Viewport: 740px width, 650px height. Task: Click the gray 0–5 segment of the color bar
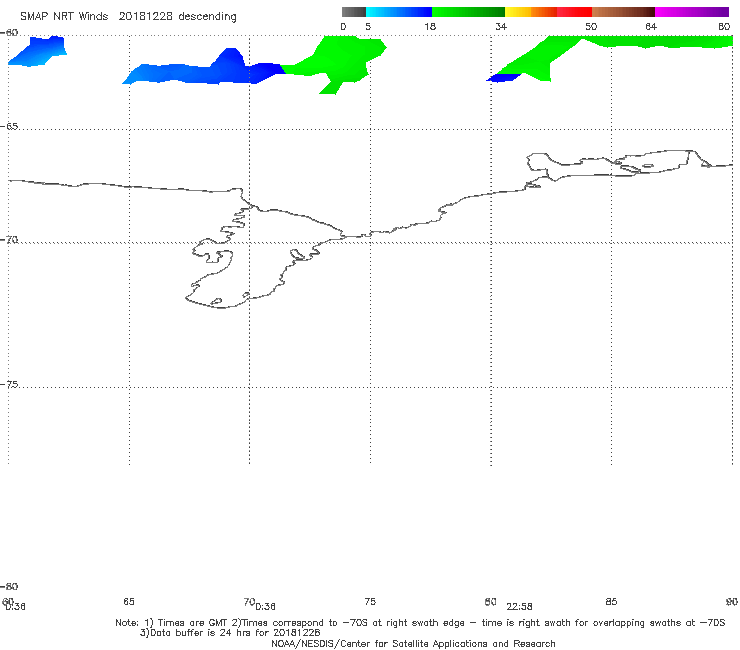[x=353, y=12]
